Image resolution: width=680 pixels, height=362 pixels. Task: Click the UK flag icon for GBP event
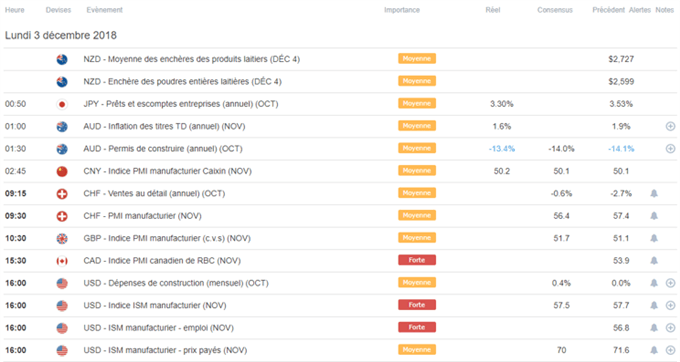(62, 238)
